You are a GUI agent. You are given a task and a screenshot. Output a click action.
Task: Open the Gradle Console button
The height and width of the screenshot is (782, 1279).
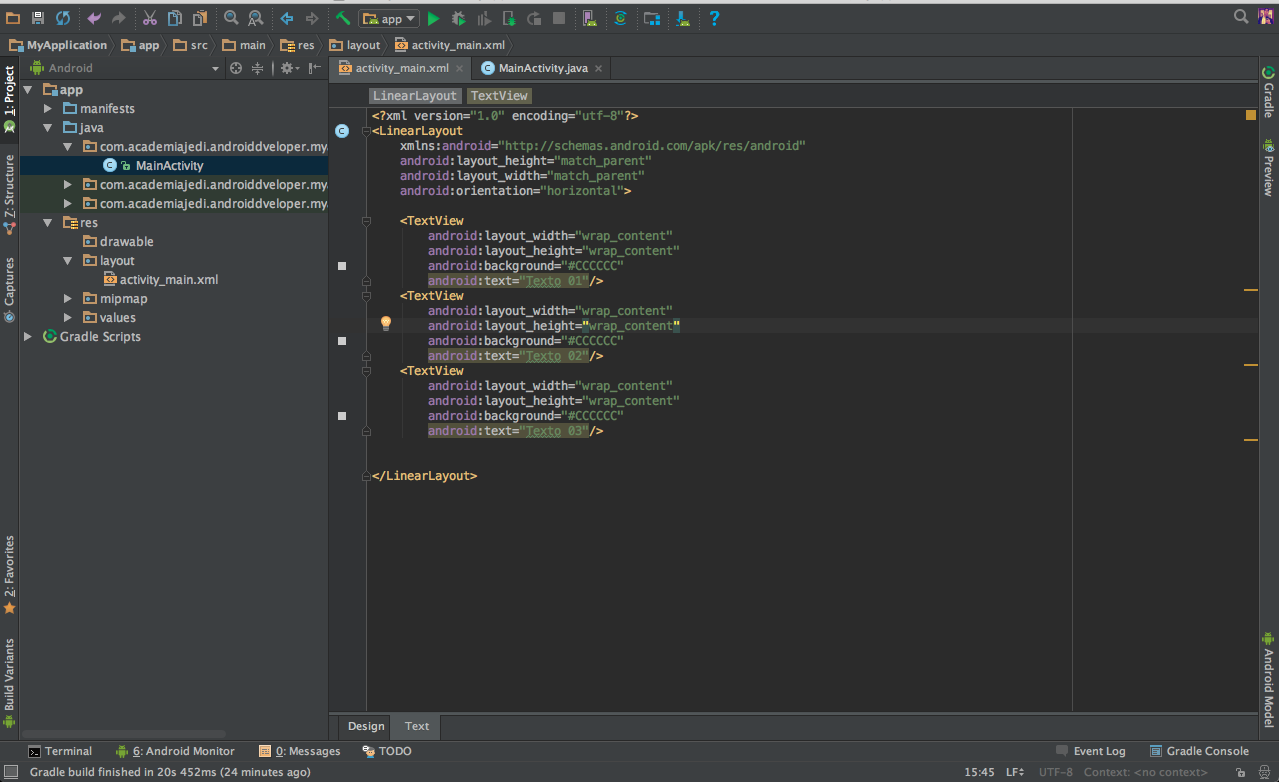[1199, 751]
